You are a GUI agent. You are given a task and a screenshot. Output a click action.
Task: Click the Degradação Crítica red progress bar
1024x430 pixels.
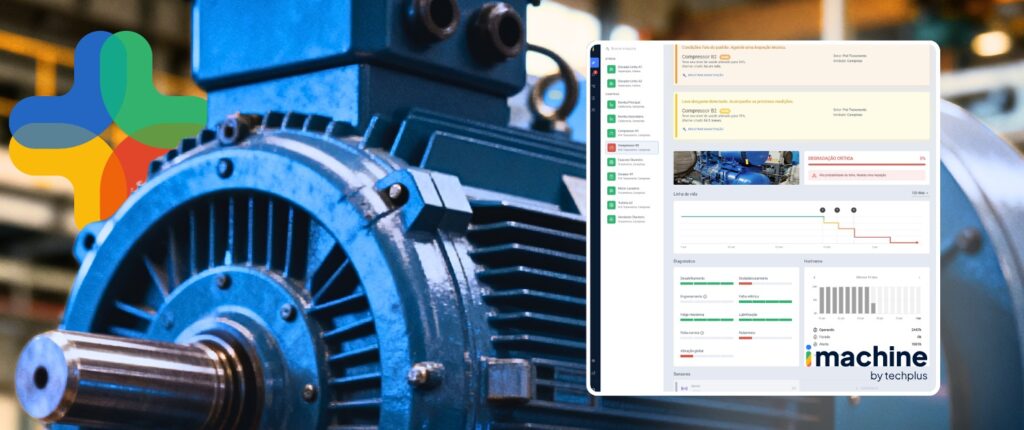point(867,165)
